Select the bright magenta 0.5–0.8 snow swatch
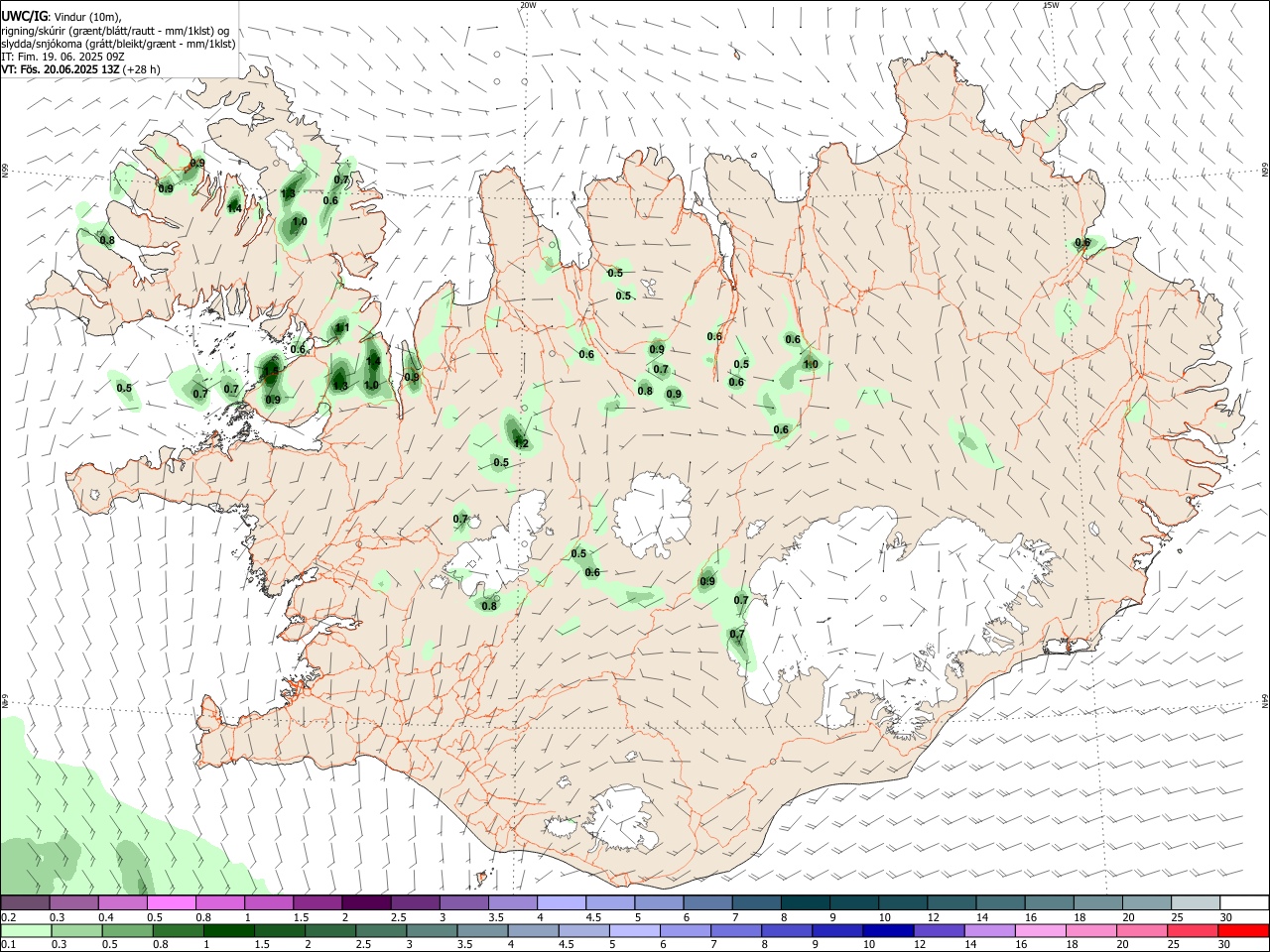The height and width of the screenshot is (952, 1270). [171, 903]
